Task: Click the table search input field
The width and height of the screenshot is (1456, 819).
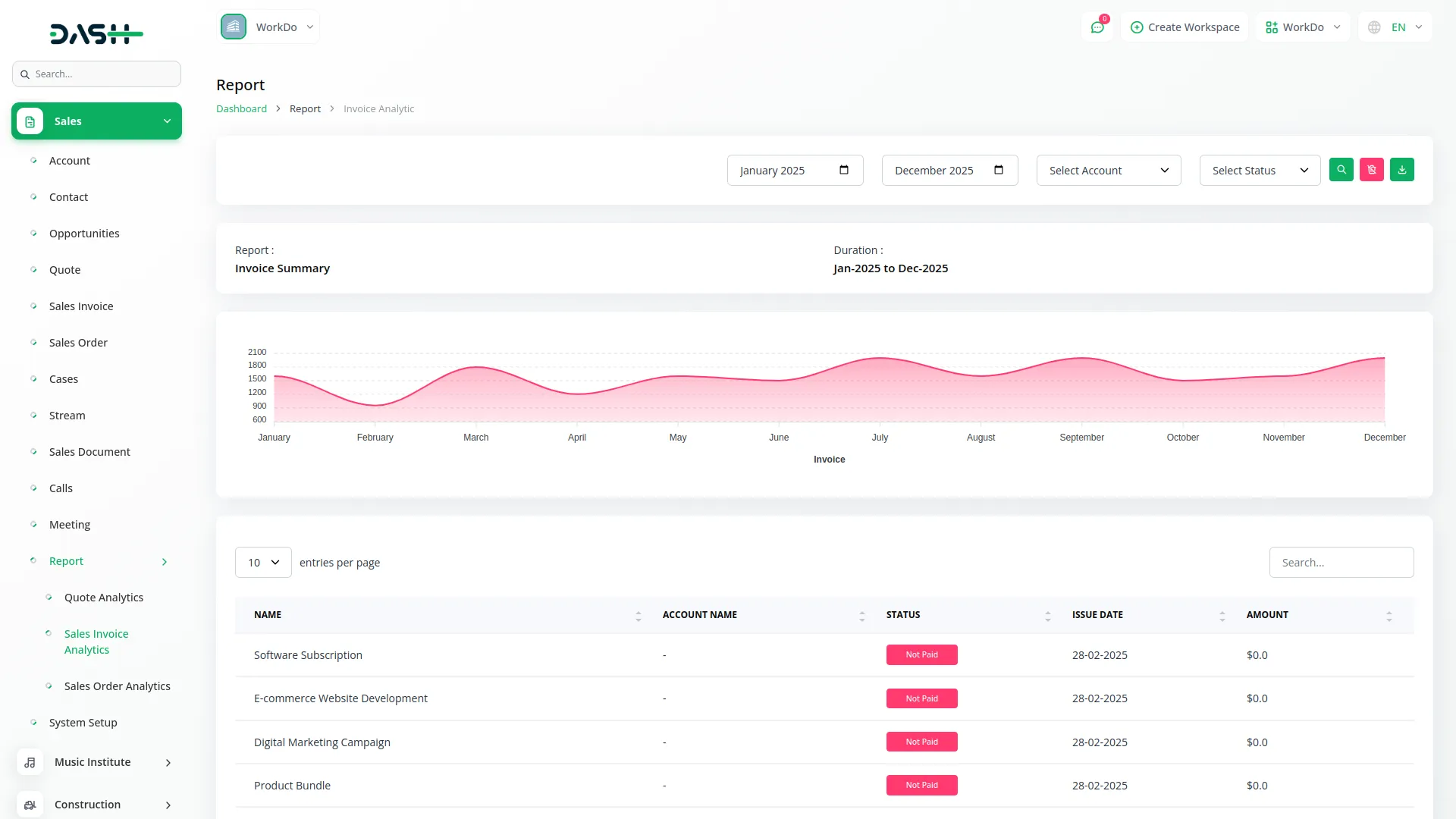Action: [1341, 563]
